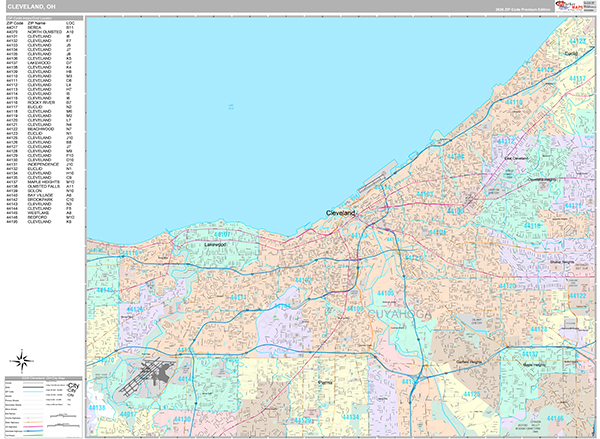Select the WESTLAKE index row

coord(40,213)
